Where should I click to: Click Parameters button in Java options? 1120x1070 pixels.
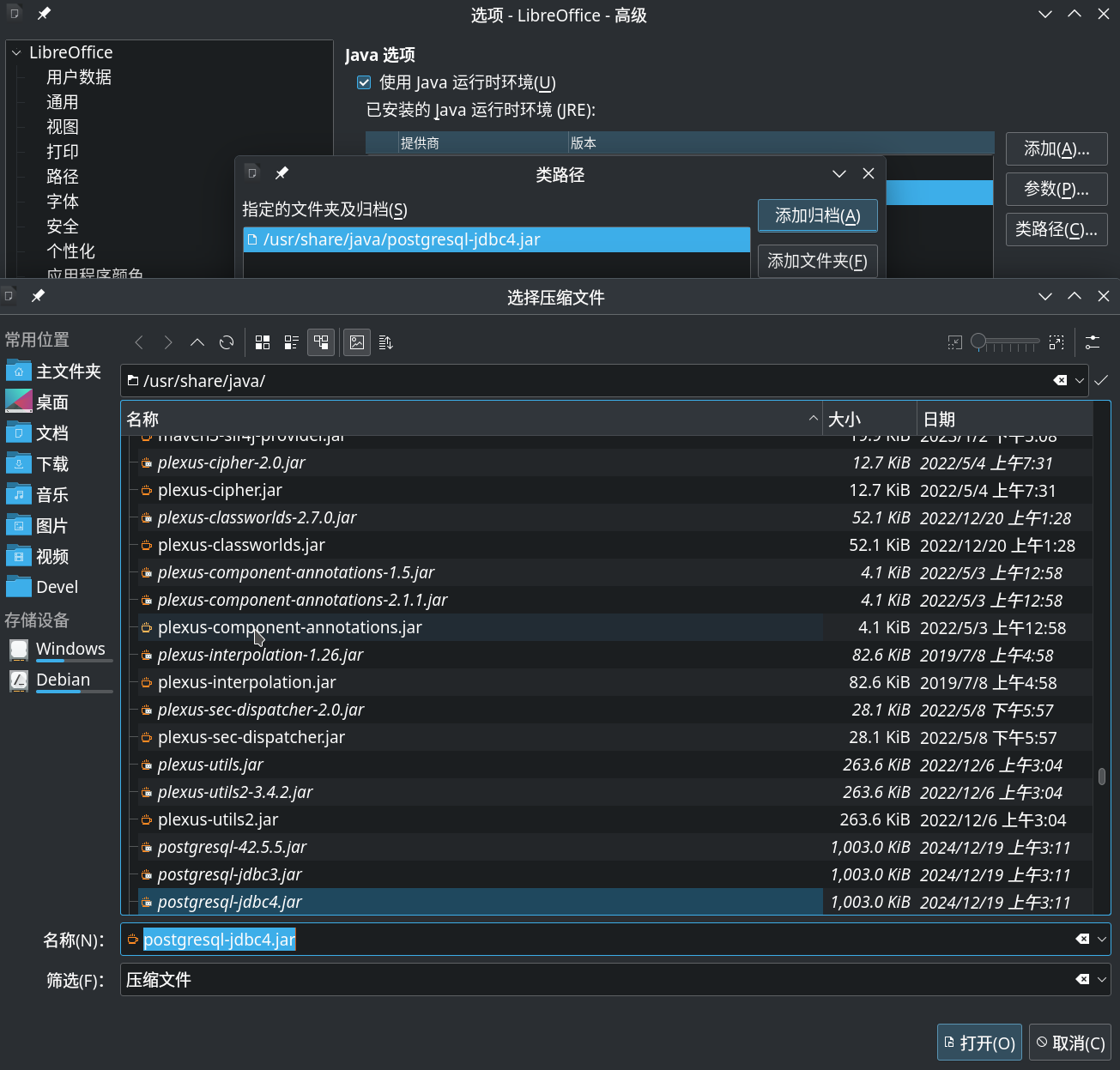(1056, 189)
